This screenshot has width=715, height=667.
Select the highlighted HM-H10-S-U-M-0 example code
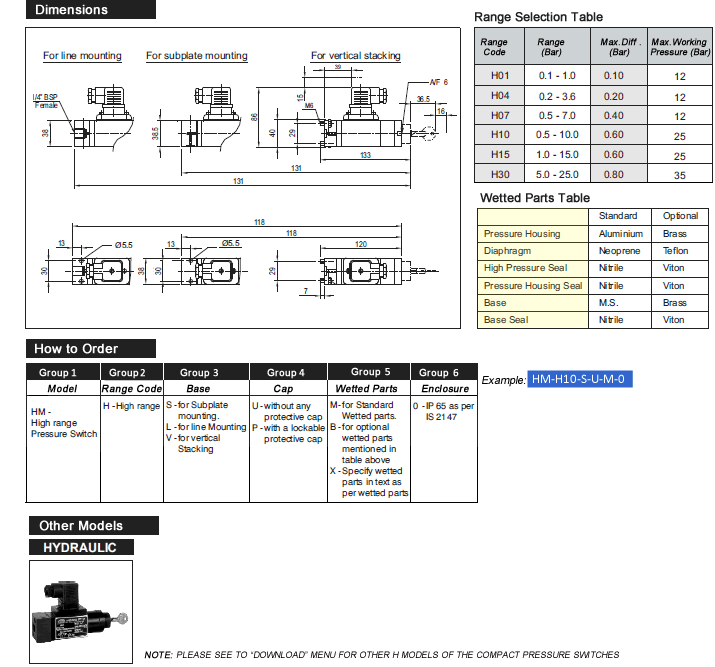(x=581, y=379)
